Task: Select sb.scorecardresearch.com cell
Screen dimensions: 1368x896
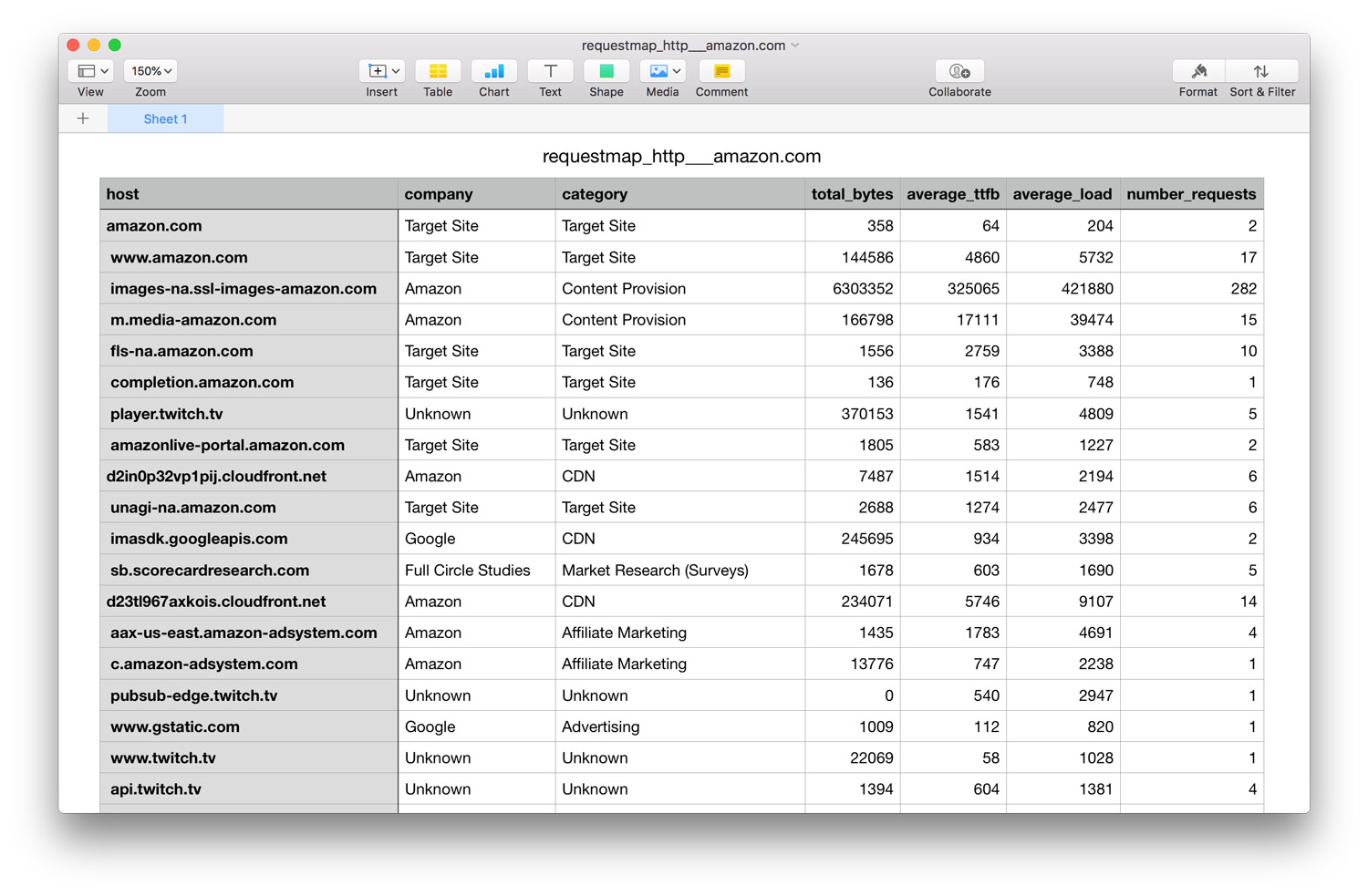Action: coord(249,570)
